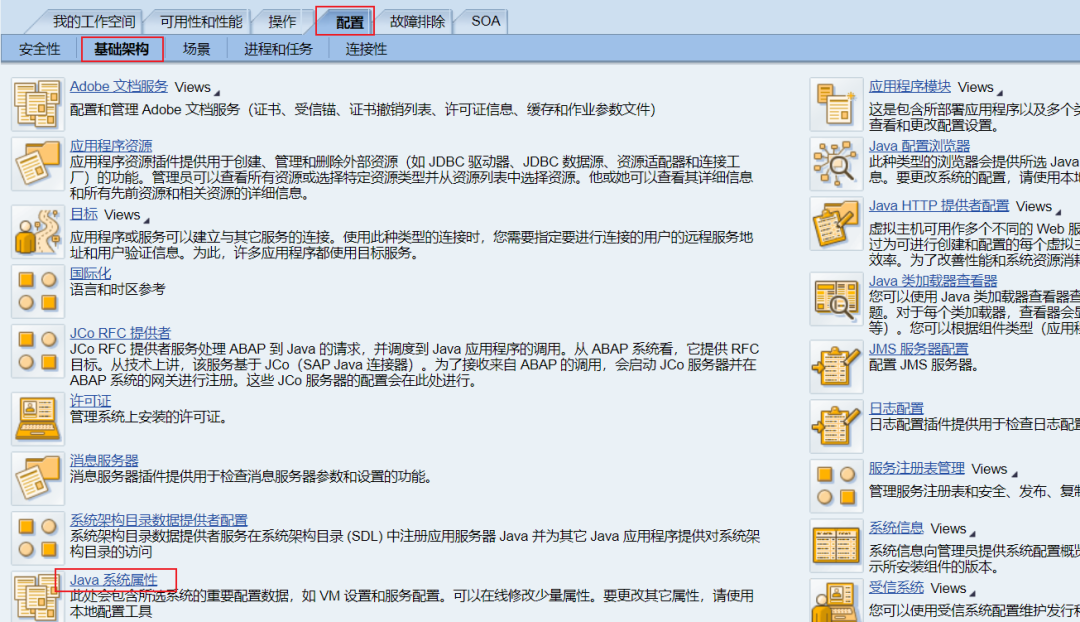Click the 目标 person-and-road icon
The image size is (1080, 622).
click(x=38, y=232)
